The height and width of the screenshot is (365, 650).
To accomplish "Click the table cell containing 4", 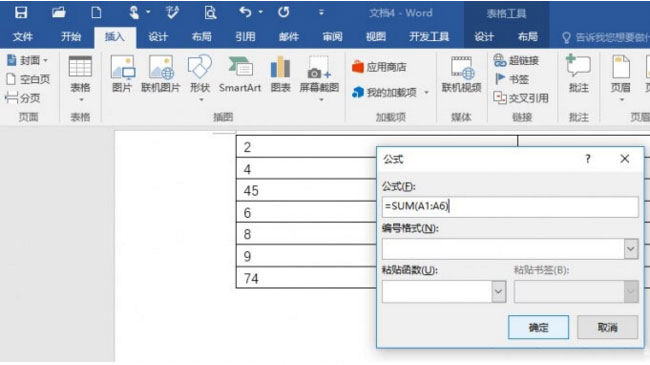I will point(306,168).
